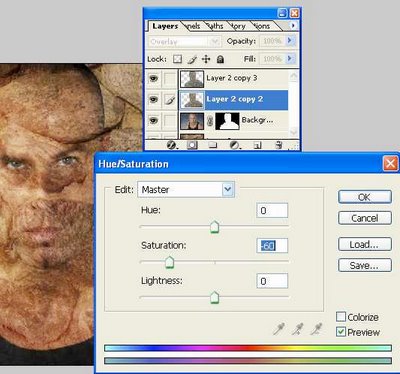The width and height of the screenshot is (400, 374).
Task: Click the Load... button
Action: point(365,244)
